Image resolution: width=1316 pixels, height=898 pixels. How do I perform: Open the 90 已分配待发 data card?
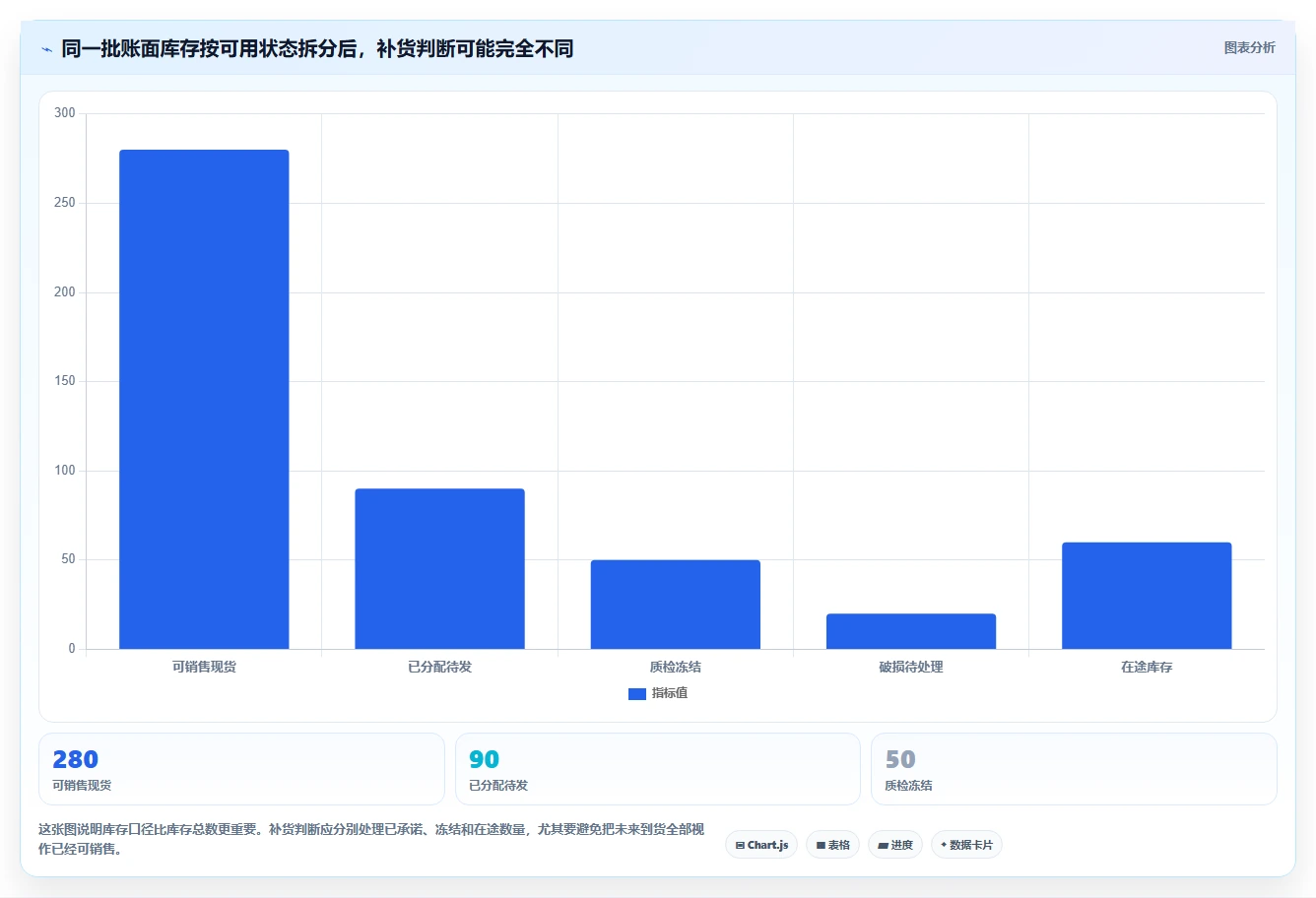tap(658, 769)
